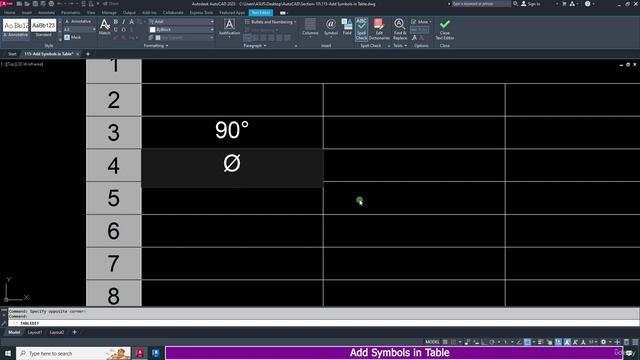
Task: Click the search keyword input box
Action: [481, 4]
